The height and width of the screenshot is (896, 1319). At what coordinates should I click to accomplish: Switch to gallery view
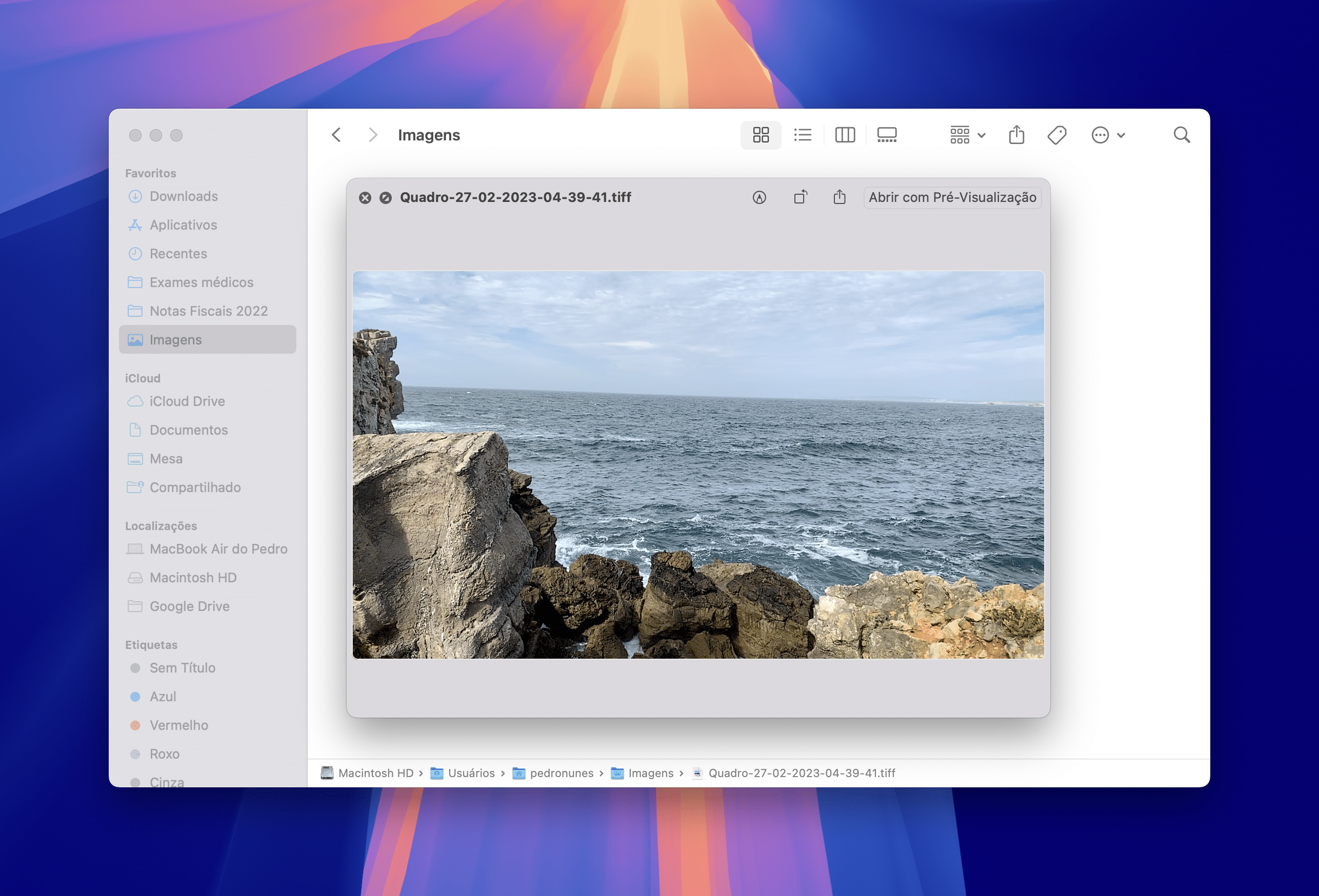[x=887, y=135]
